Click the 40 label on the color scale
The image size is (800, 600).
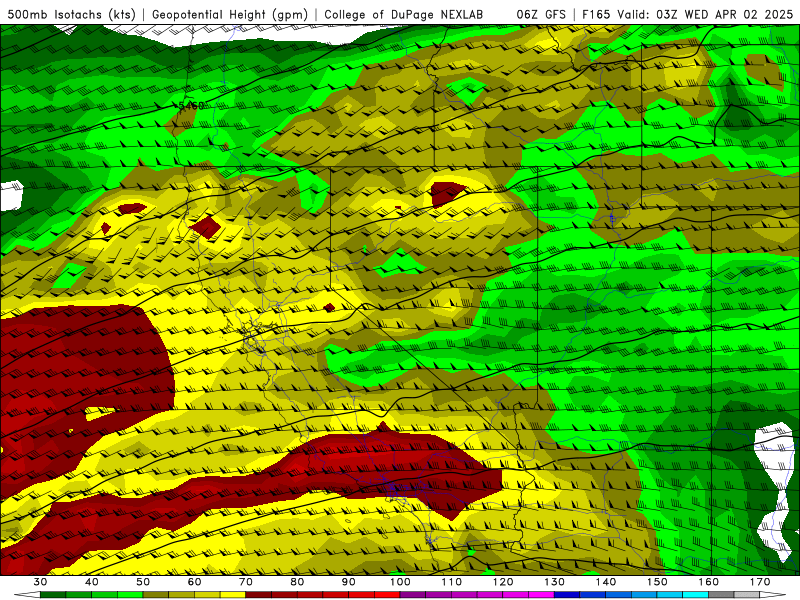click(x=92, y=582)
